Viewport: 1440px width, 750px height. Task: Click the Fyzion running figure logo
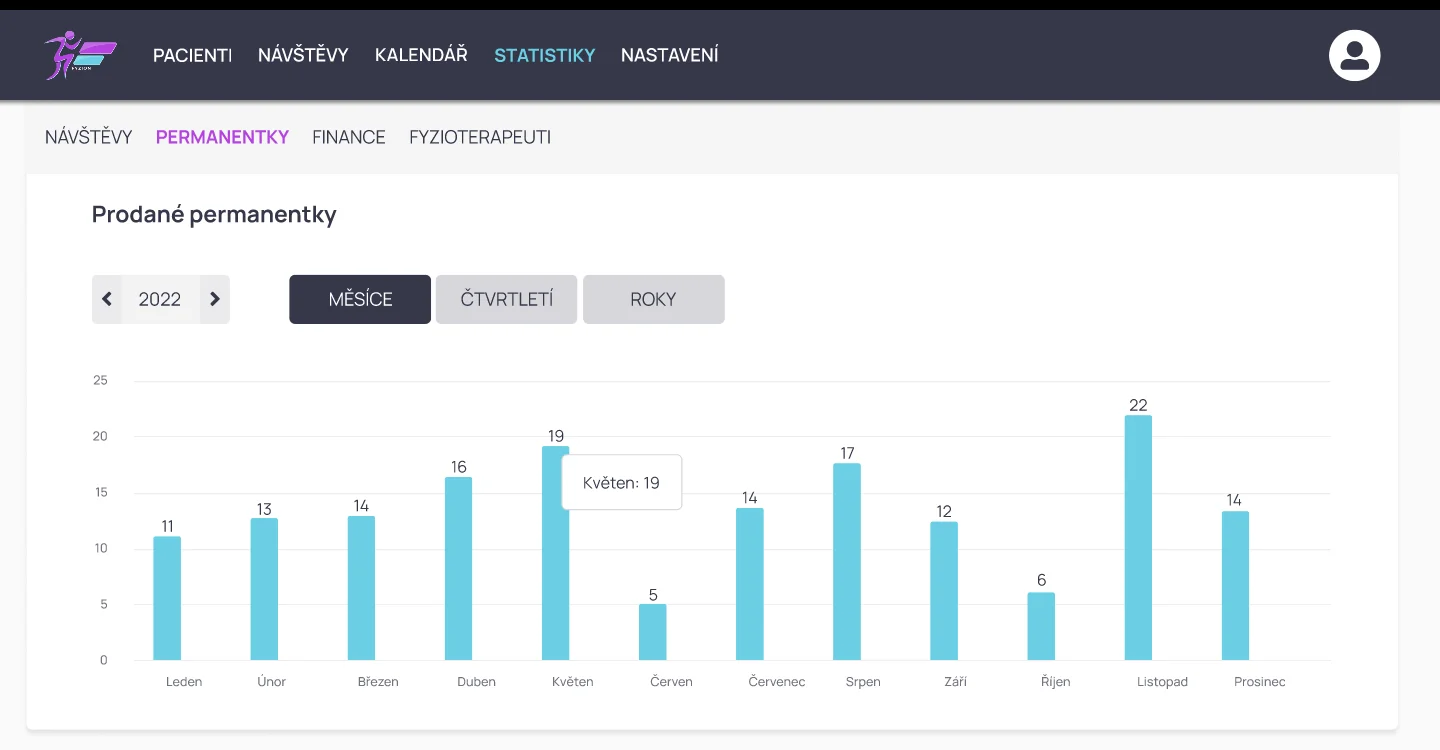80,55
